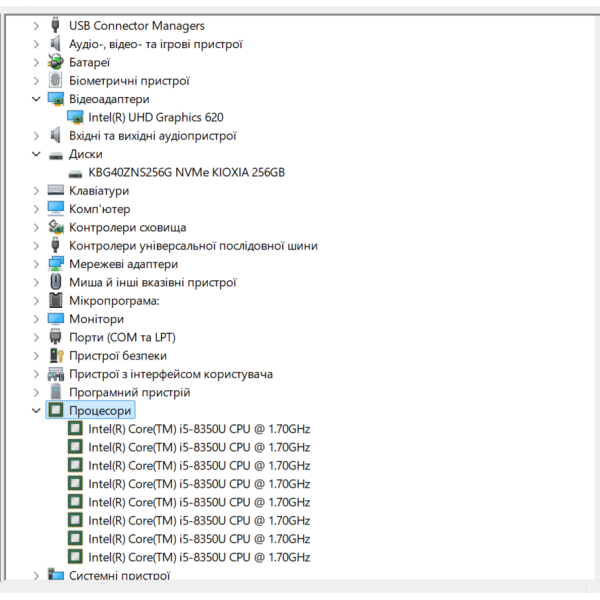This screenshot has height=600, width=600.
Task: Expand the USB Connector Managers node
Action: pos(36,26)
